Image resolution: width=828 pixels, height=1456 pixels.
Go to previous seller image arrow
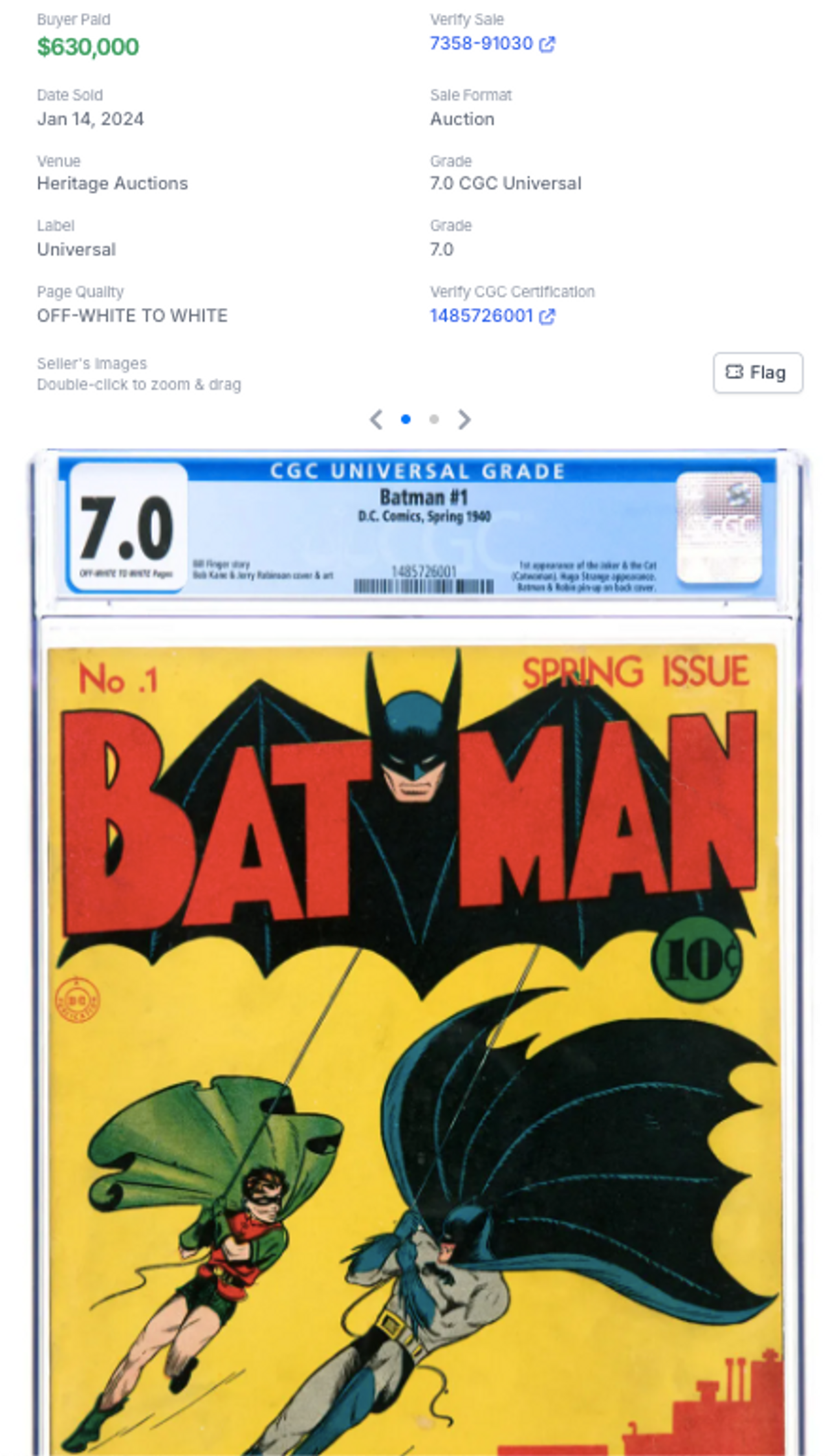tap(376, 419)
